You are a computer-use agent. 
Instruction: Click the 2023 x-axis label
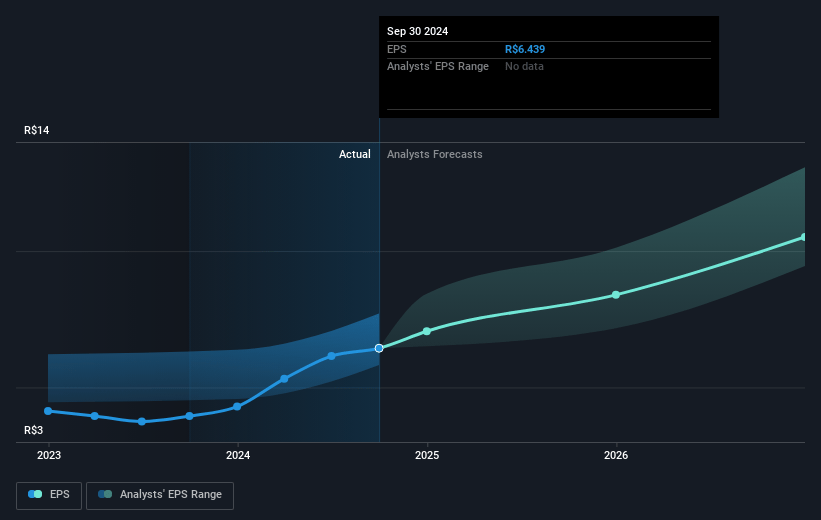pos(49,456)
